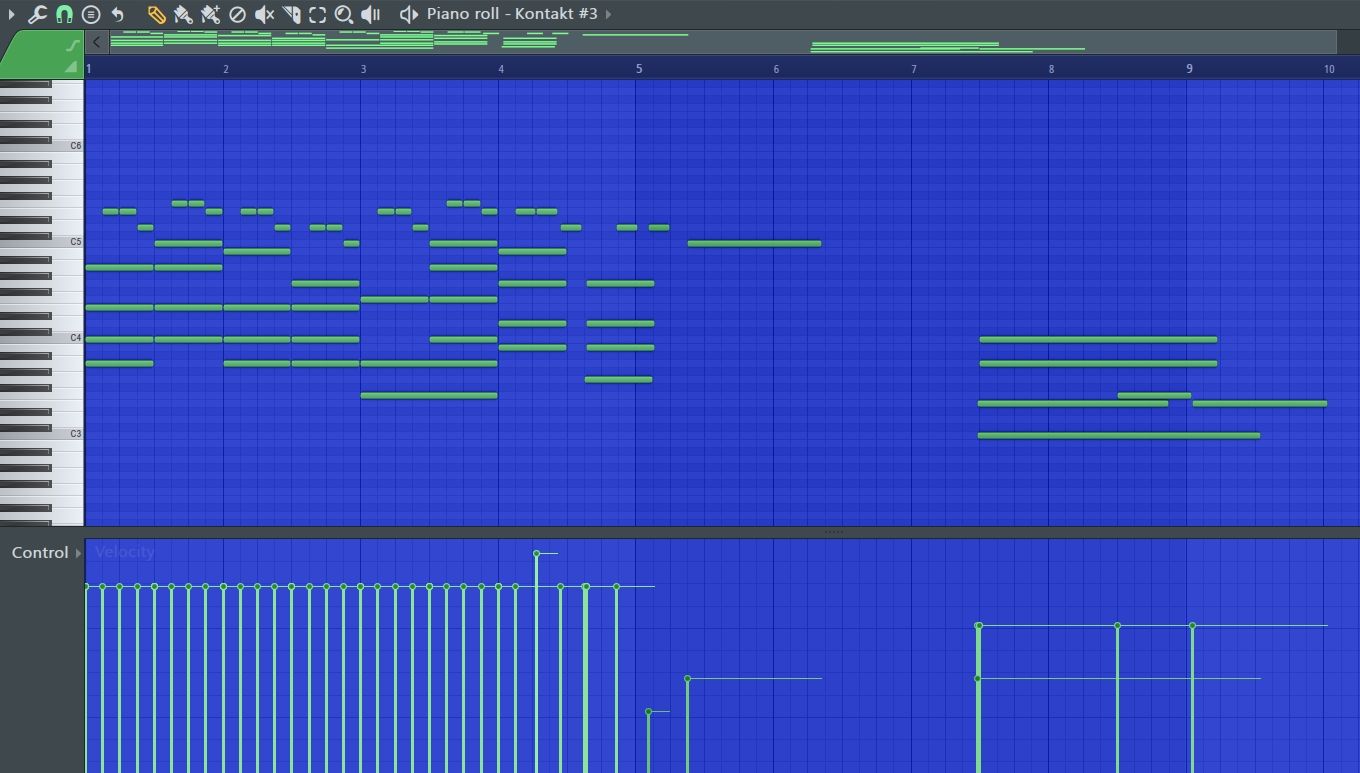Activate the Playback scrub speaker tool
1360x773 pixels.
(x=371, y=14)
